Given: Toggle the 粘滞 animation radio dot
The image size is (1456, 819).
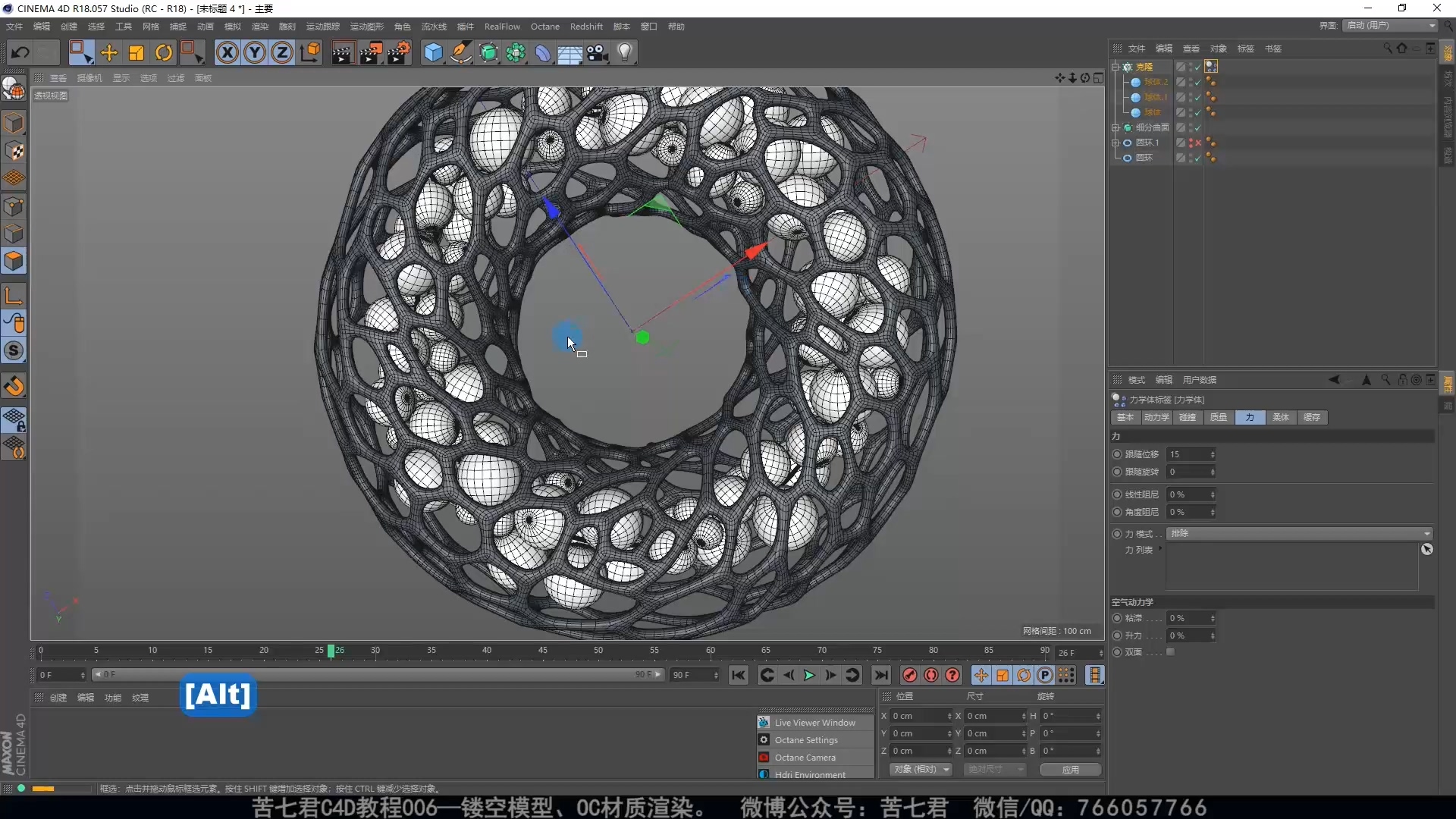Looking at the screenshot, I should click(1117, 618).
